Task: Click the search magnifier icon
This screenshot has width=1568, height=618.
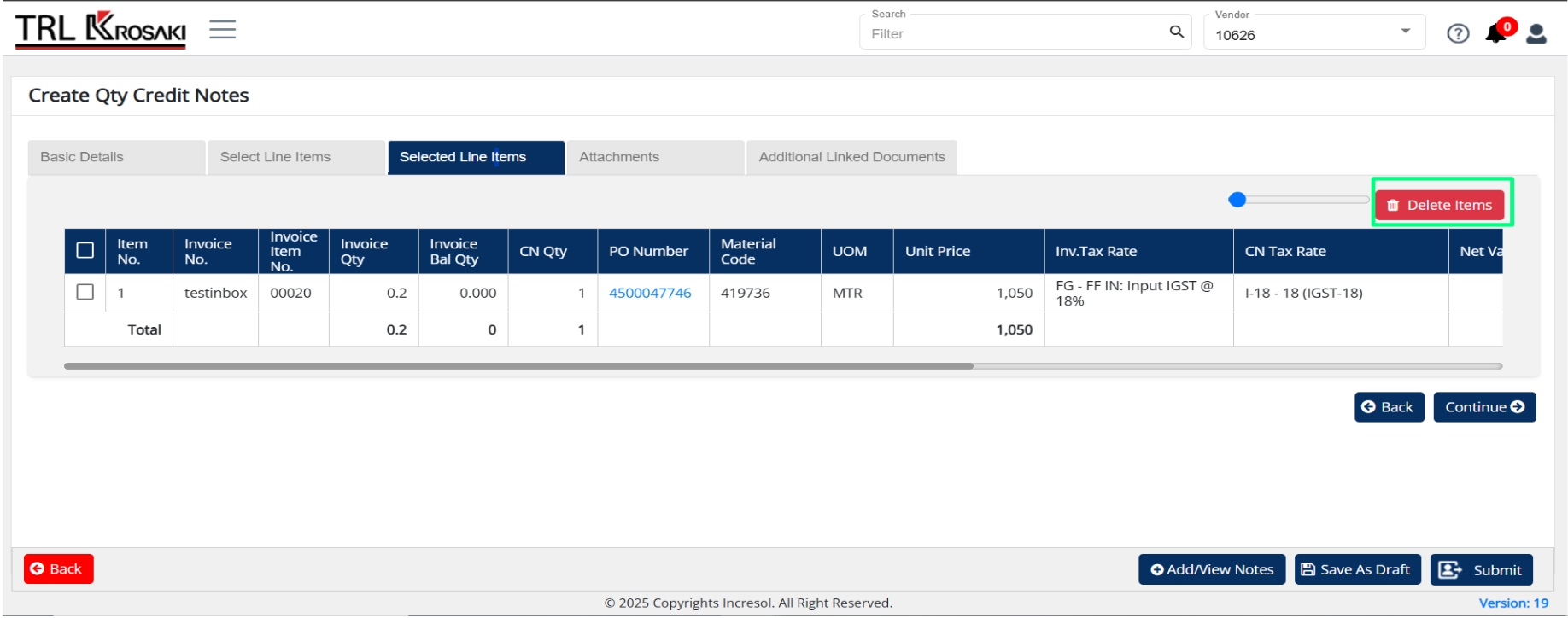Action: [1176, 32]
